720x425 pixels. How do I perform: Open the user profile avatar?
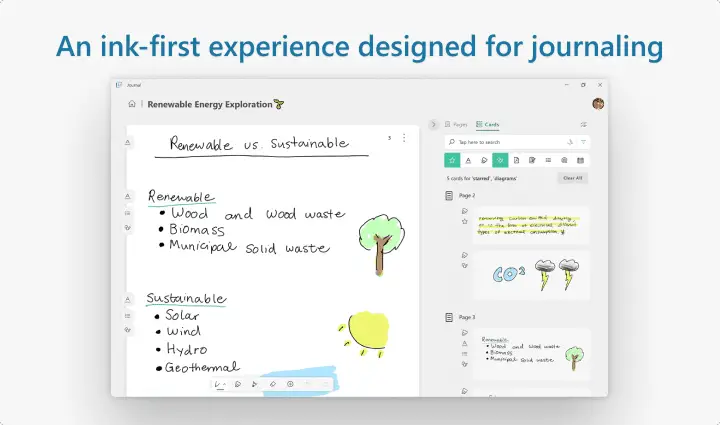click(598, 104)
